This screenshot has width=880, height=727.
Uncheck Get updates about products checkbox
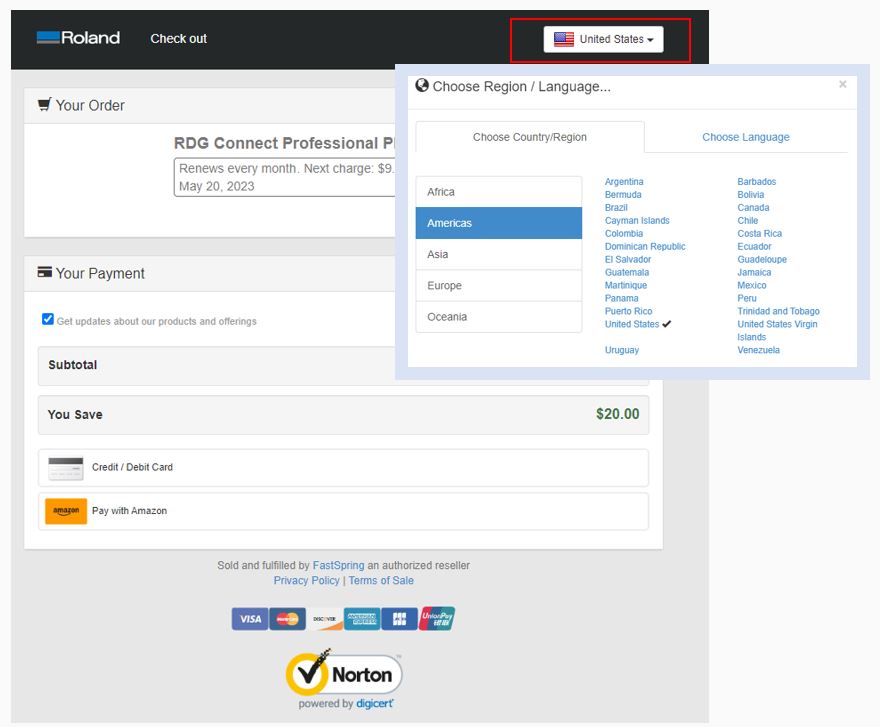coord(48,319)
